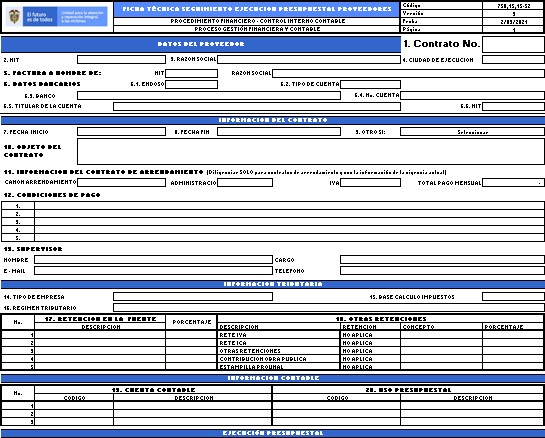Click the Base Calculo Impuestos field
545x438 pixels.
pos(513,297)
